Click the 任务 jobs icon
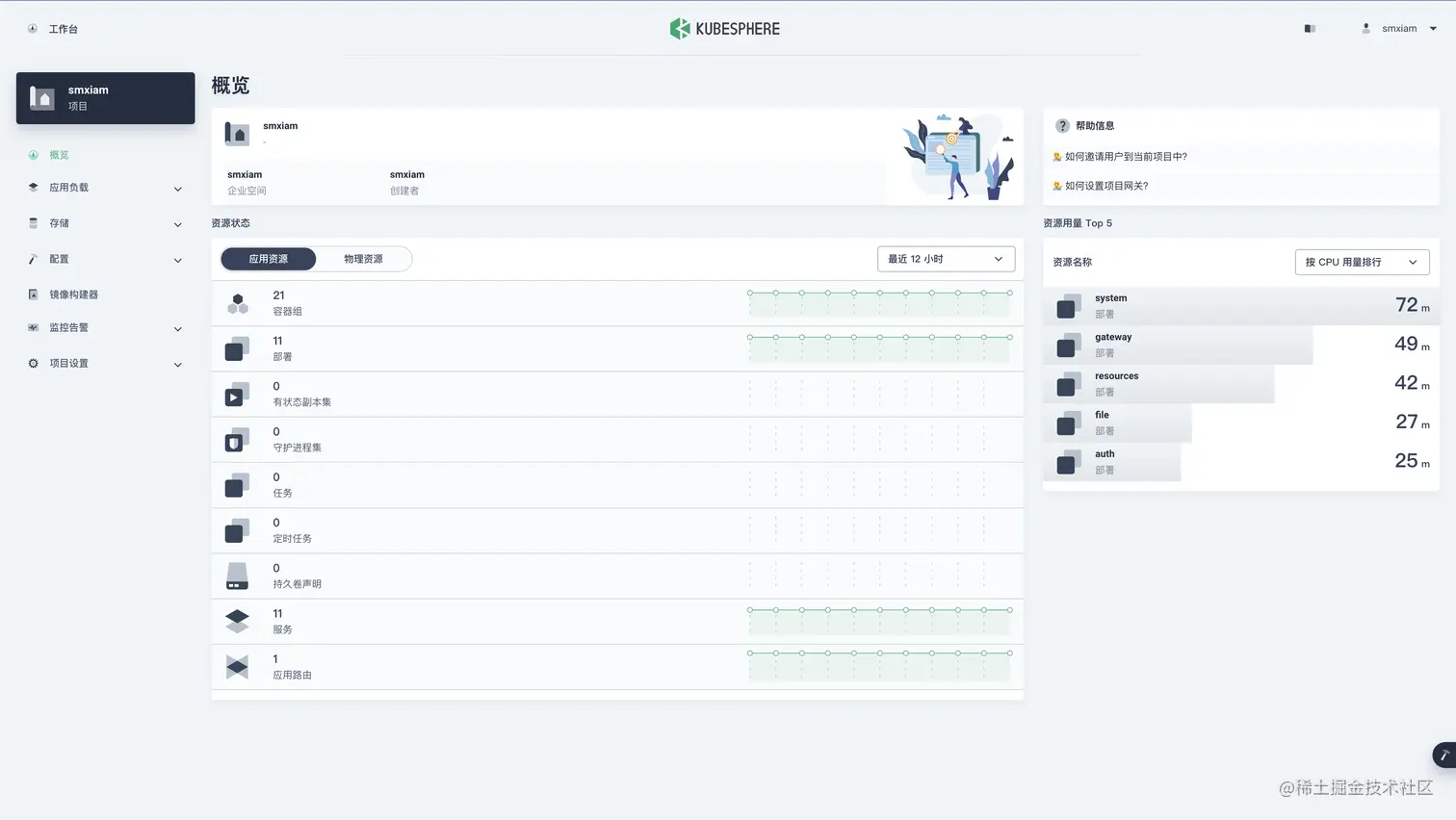 pos(237,485)
